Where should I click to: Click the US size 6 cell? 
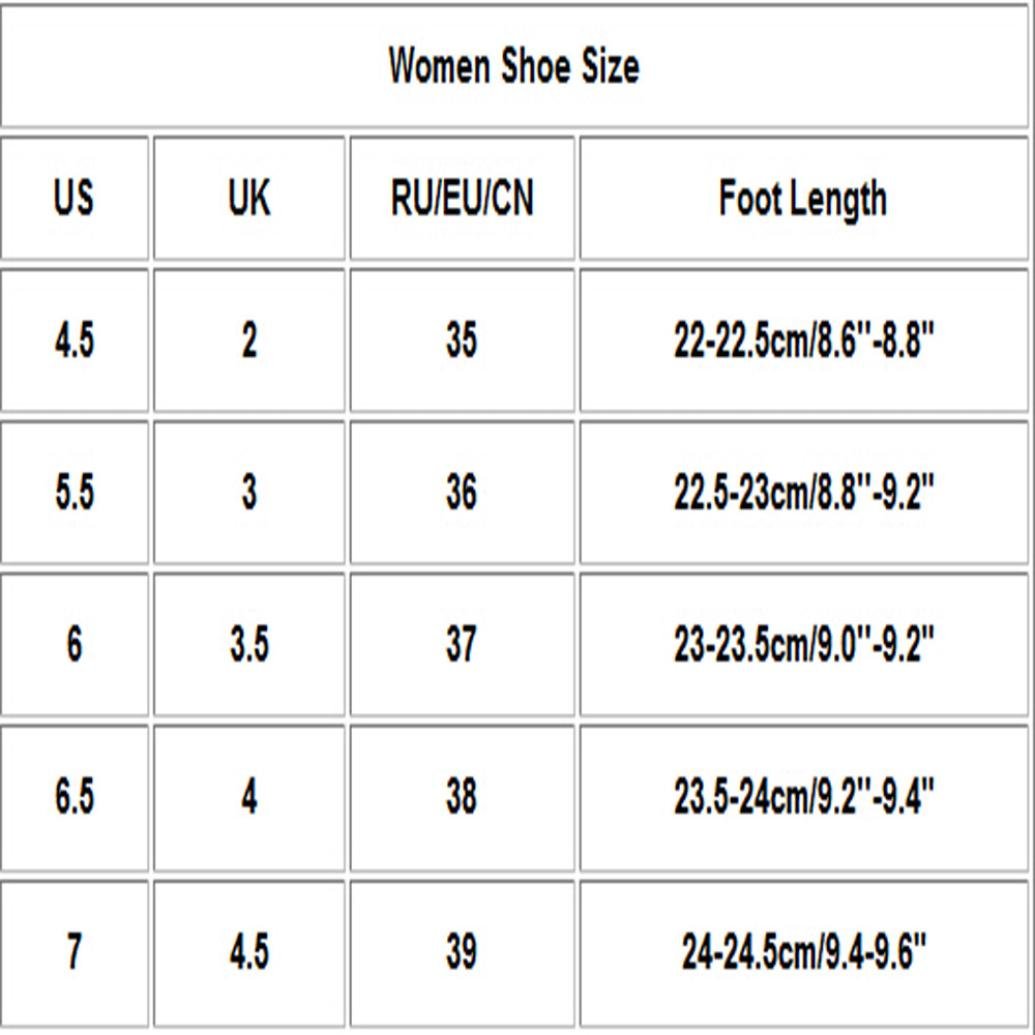74,645
